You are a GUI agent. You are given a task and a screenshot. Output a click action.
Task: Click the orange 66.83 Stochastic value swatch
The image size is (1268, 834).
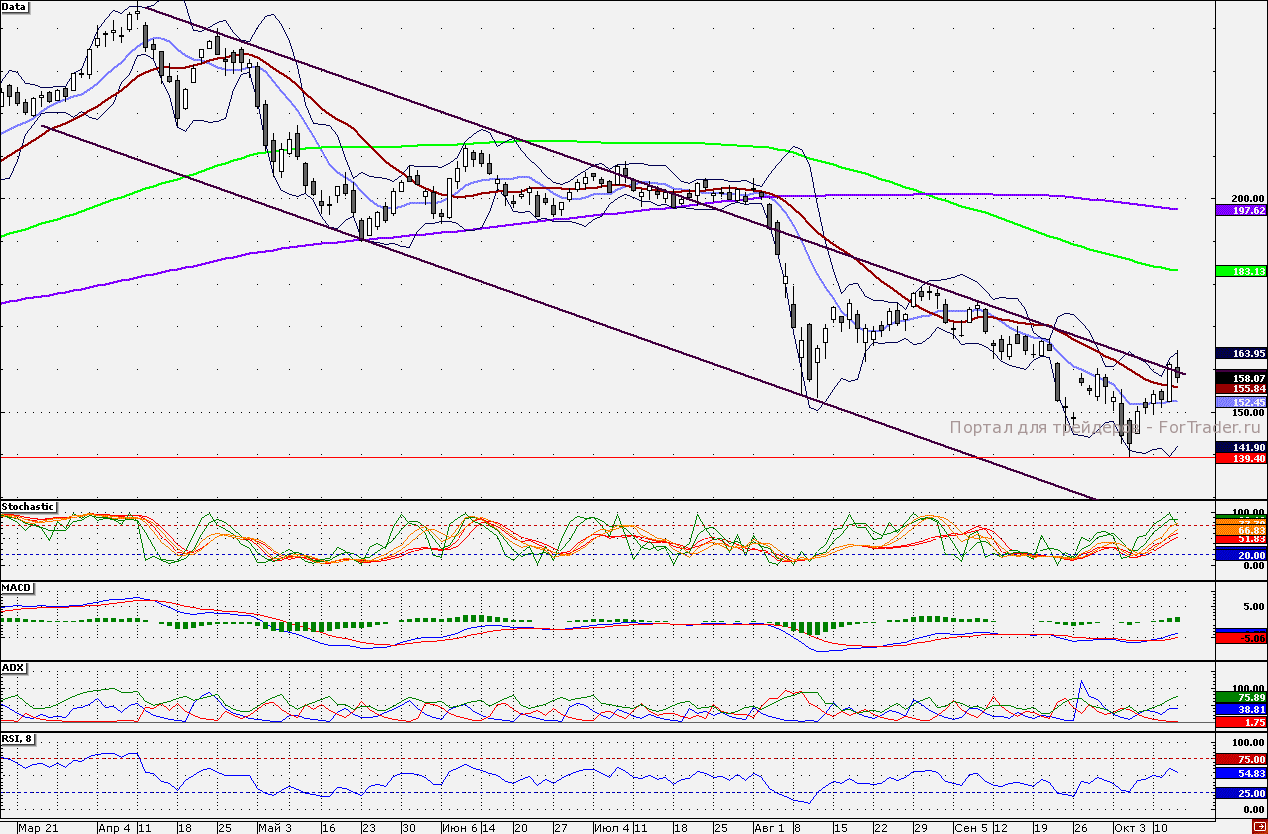pos(1241,531)
